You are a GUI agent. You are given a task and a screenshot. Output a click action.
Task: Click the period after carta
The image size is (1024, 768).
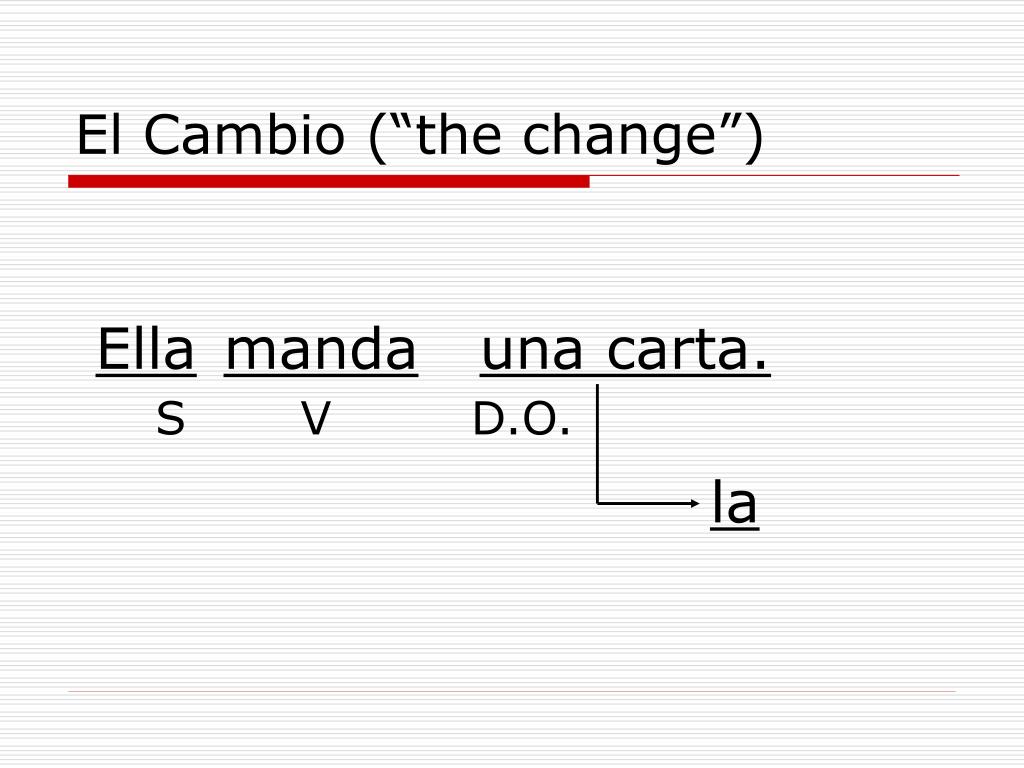[x=760, y=367]
